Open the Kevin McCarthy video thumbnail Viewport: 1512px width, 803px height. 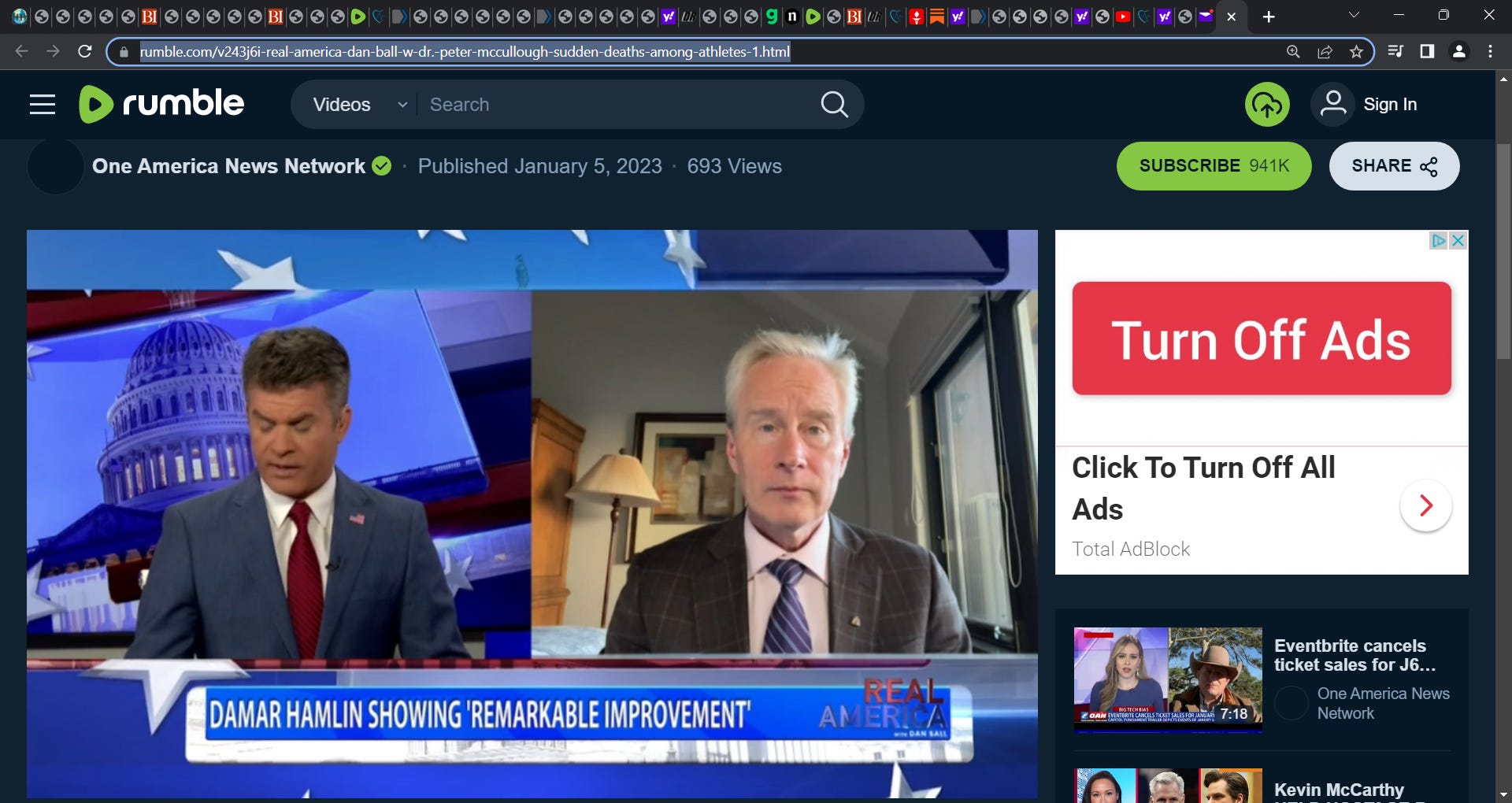point(1168,786)
